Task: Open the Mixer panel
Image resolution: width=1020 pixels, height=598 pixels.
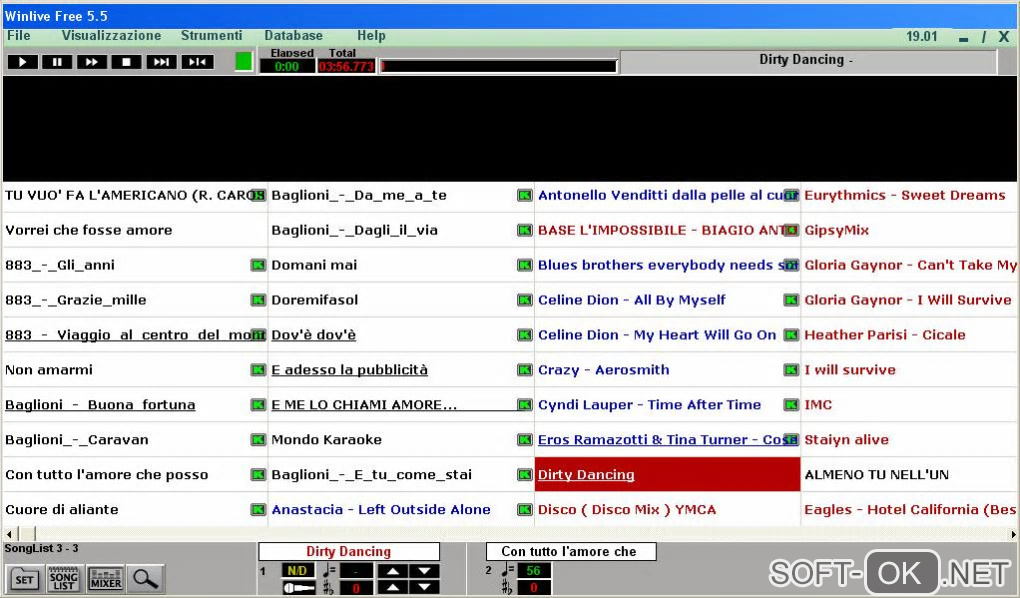Action: (x=105, y=579)
